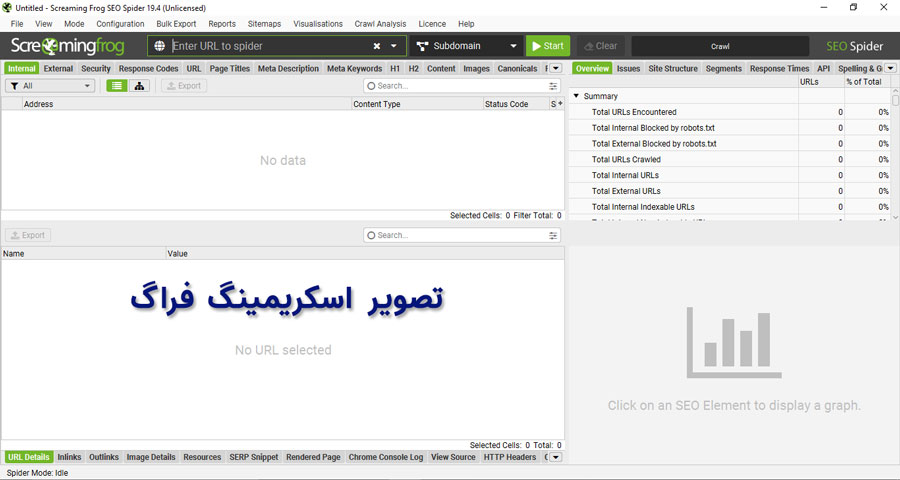Click the globe icon in URL bar

click(x=160, y=46)
